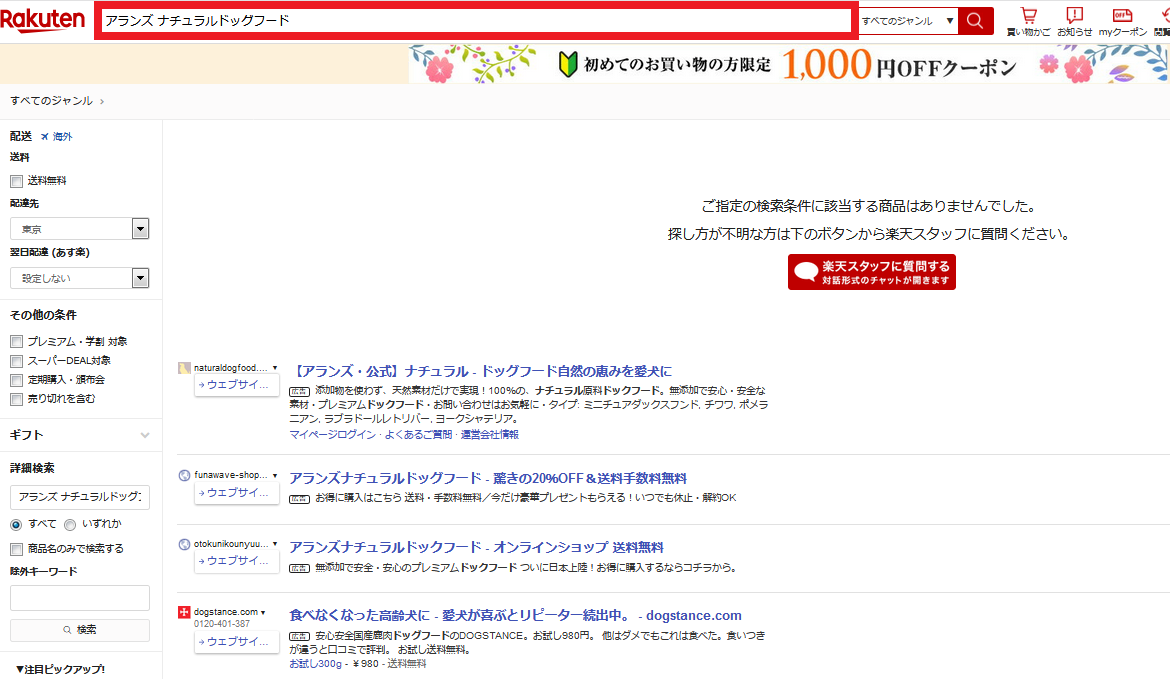Select the いずれか radio button
The height and width of the screenshot is (679, 1170).
pyautogui.click(x=70, y=525)
